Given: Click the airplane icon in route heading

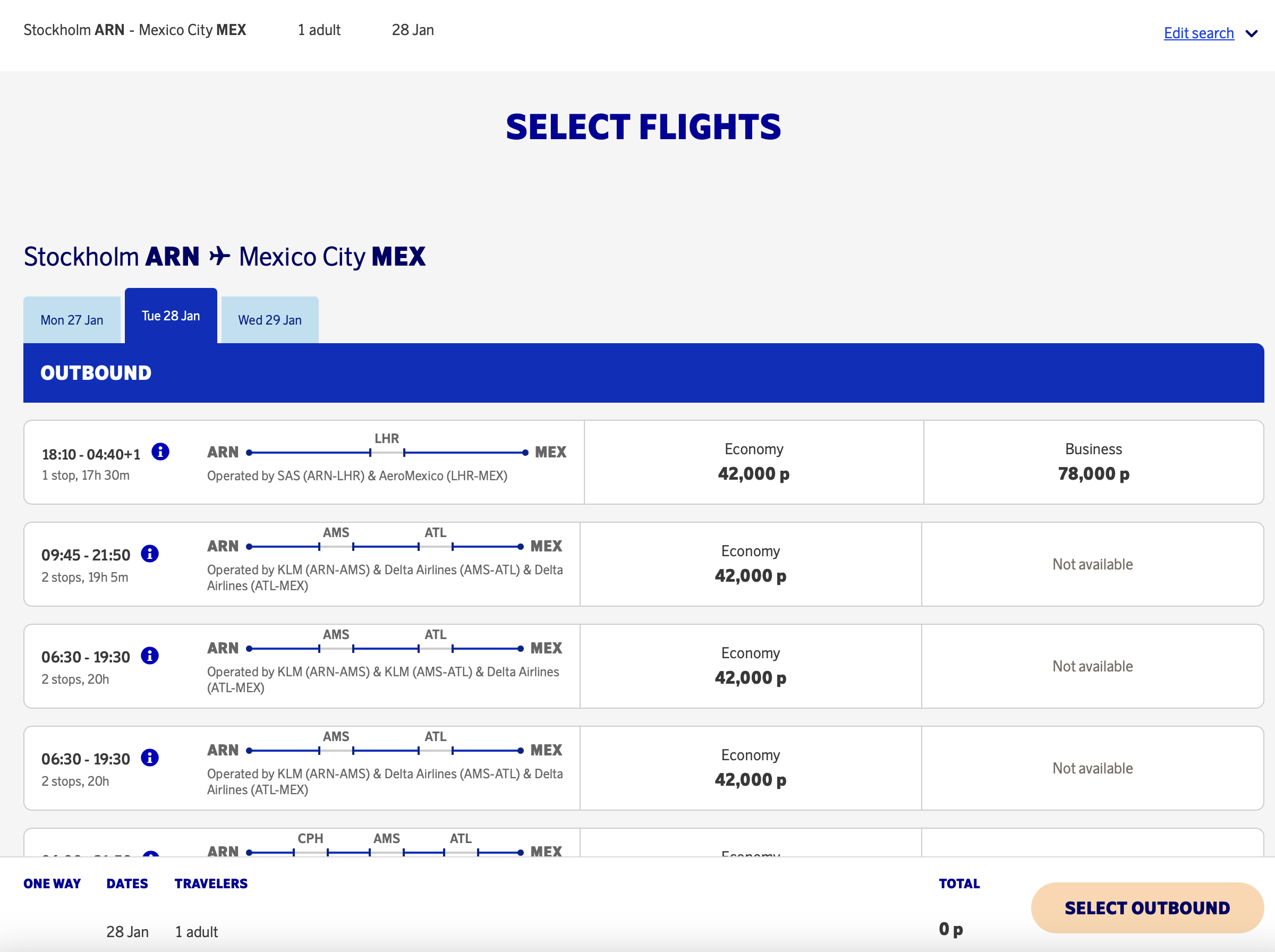Looking at the screenshot, I should [219, 257].
